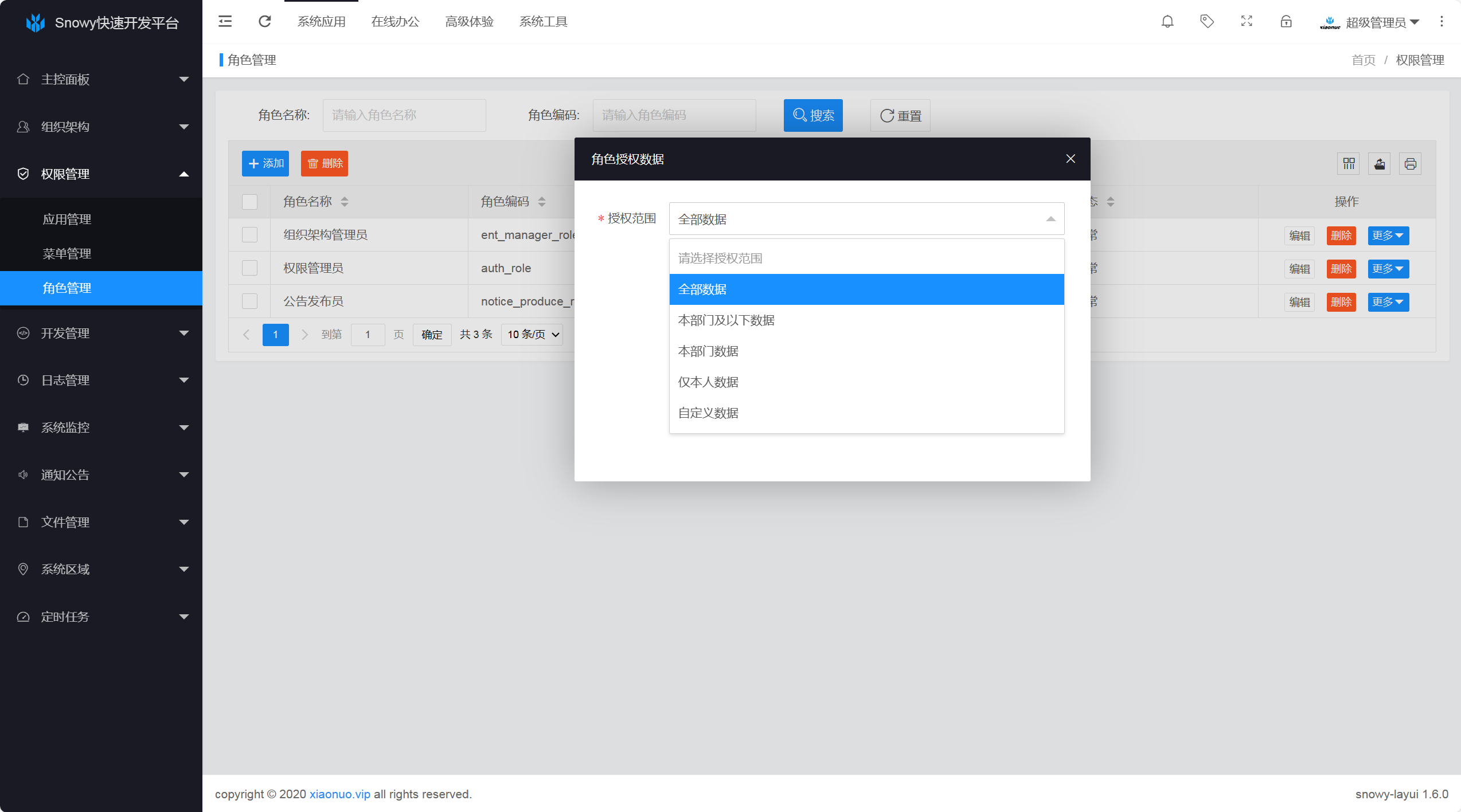Check the 组织架构管理员 row checkbox
Viewport: 1461px width, 812px height.
tap(249, 235)
